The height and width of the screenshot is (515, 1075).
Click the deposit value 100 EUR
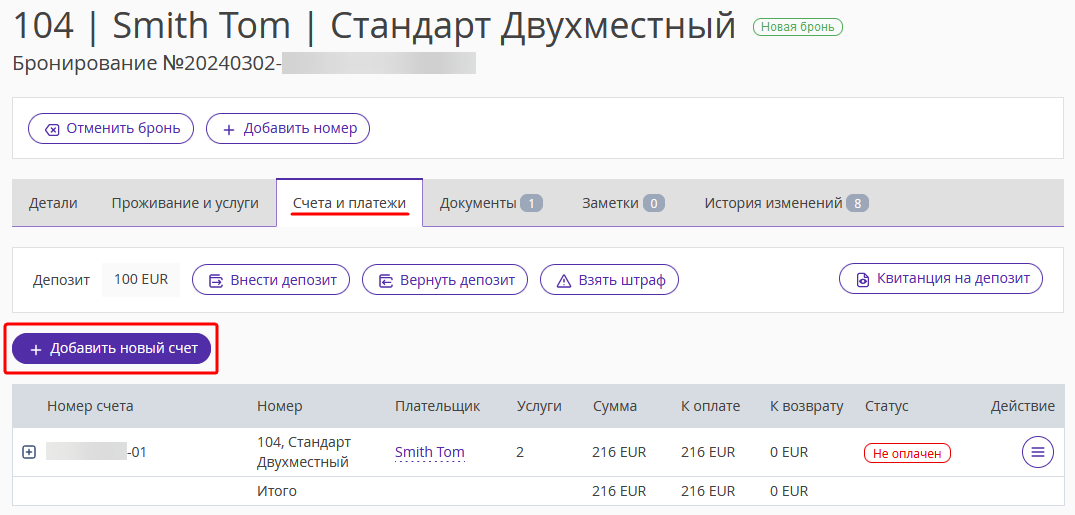pyautogui.click(x=141, y=280)
